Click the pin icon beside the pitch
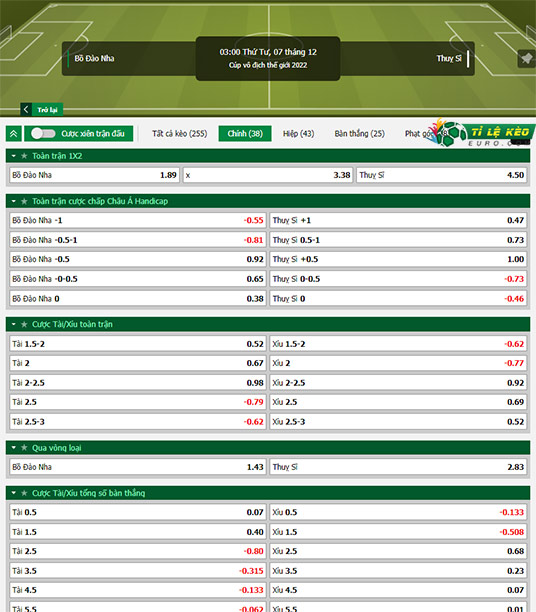 (x=526, y=59)
